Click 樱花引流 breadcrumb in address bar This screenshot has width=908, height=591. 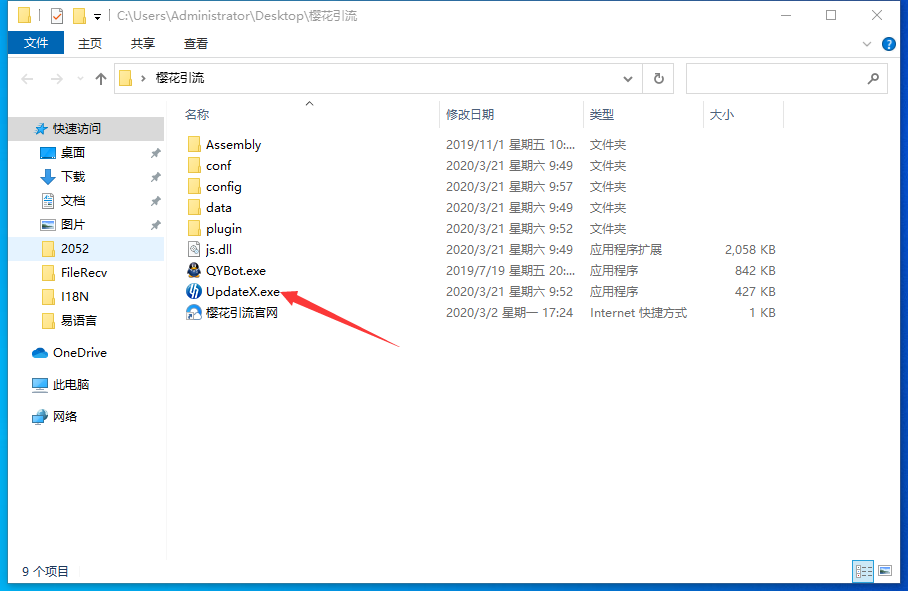(180, 78)
